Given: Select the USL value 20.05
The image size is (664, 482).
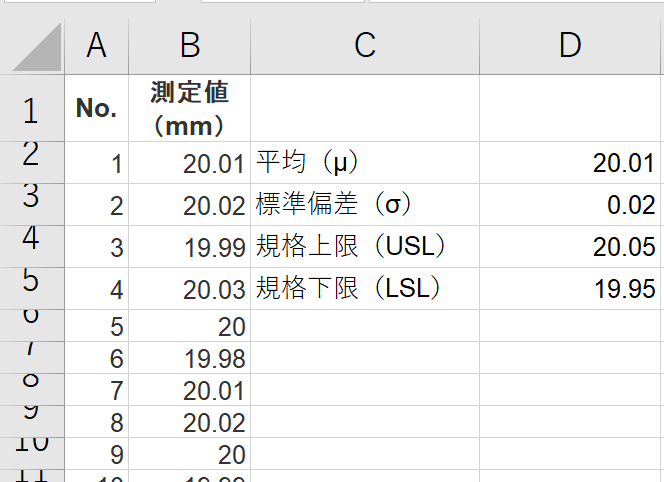Looking at the screenshot, I should [570, 247].
